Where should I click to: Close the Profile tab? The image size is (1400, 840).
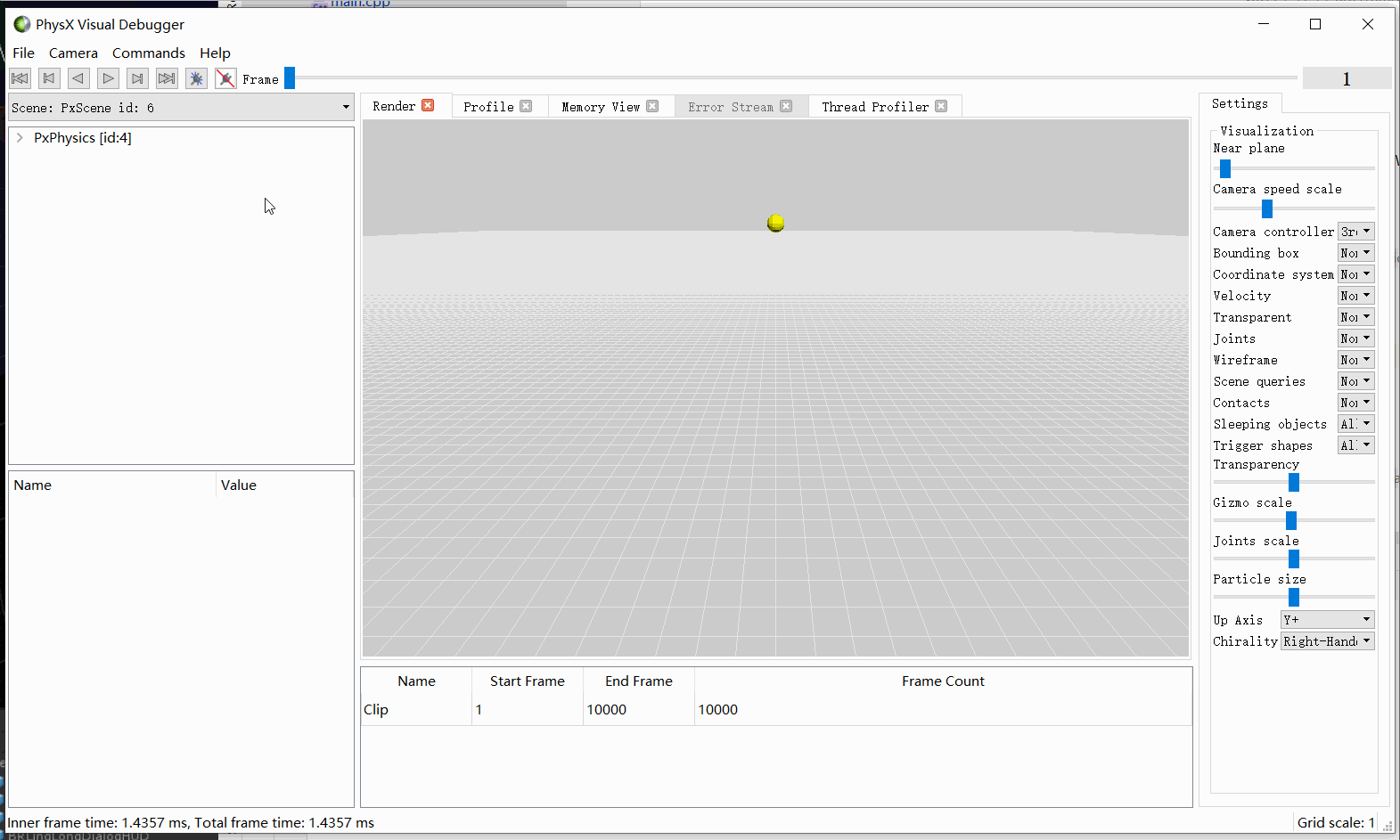[x=526, y=106]
